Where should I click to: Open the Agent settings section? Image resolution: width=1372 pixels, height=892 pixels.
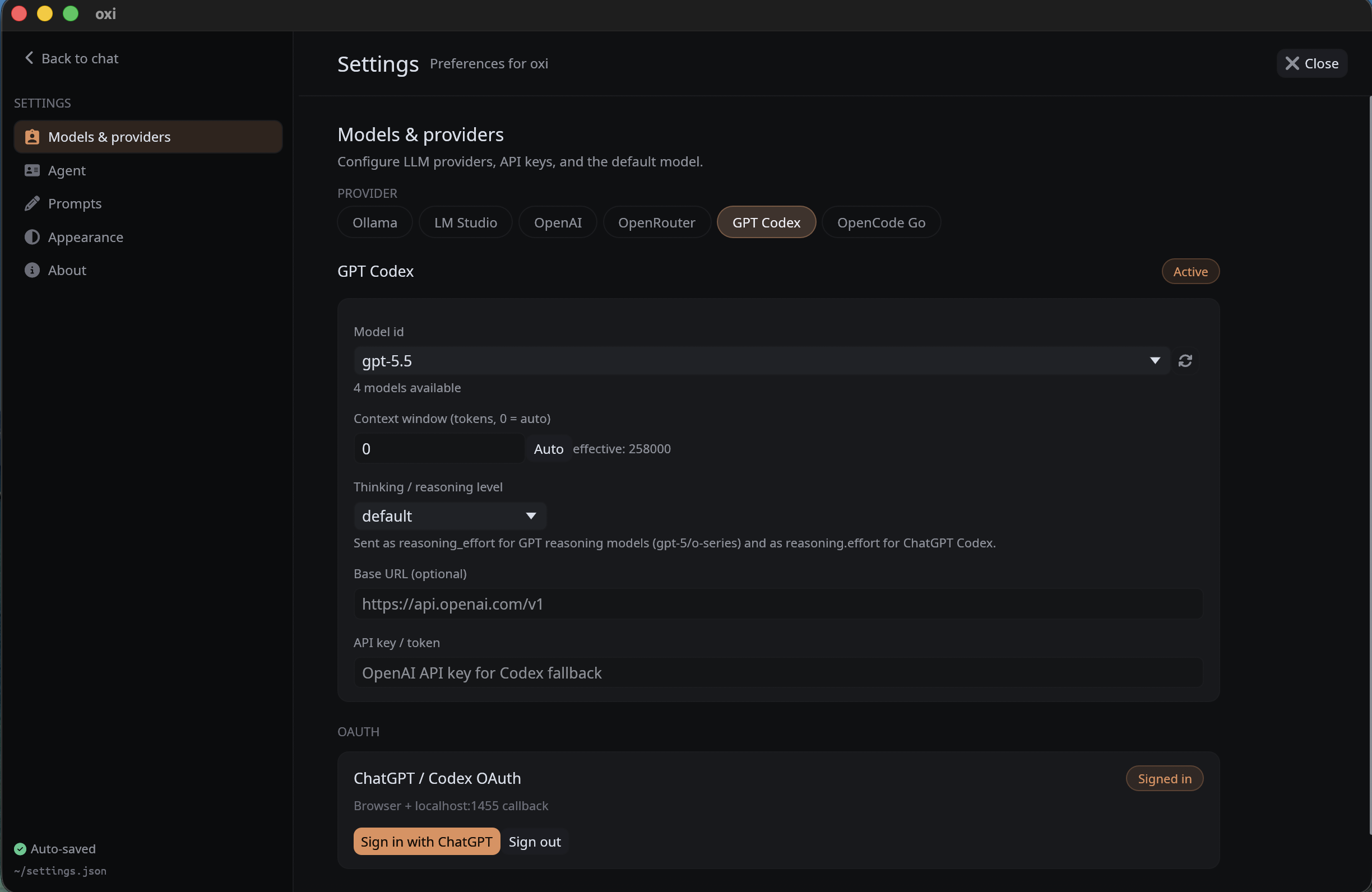tap(148, 170)
